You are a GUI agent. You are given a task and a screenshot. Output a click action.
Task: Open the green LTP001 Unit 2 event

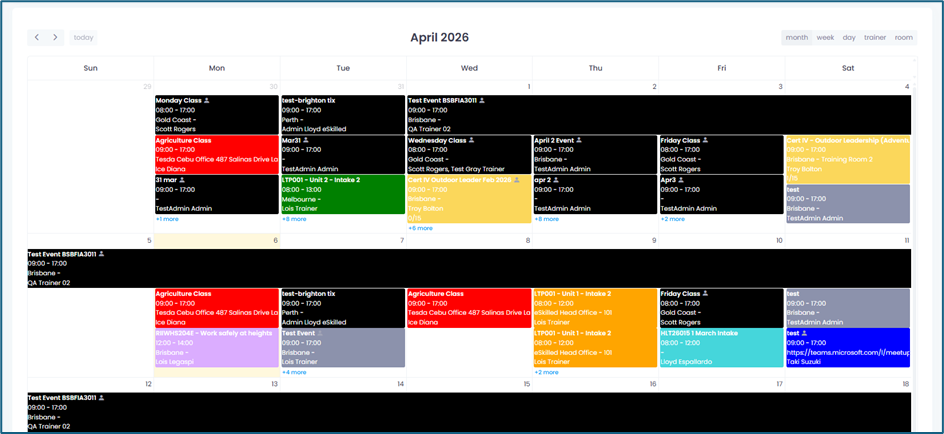pyautogui.click(x=343, y=194)
